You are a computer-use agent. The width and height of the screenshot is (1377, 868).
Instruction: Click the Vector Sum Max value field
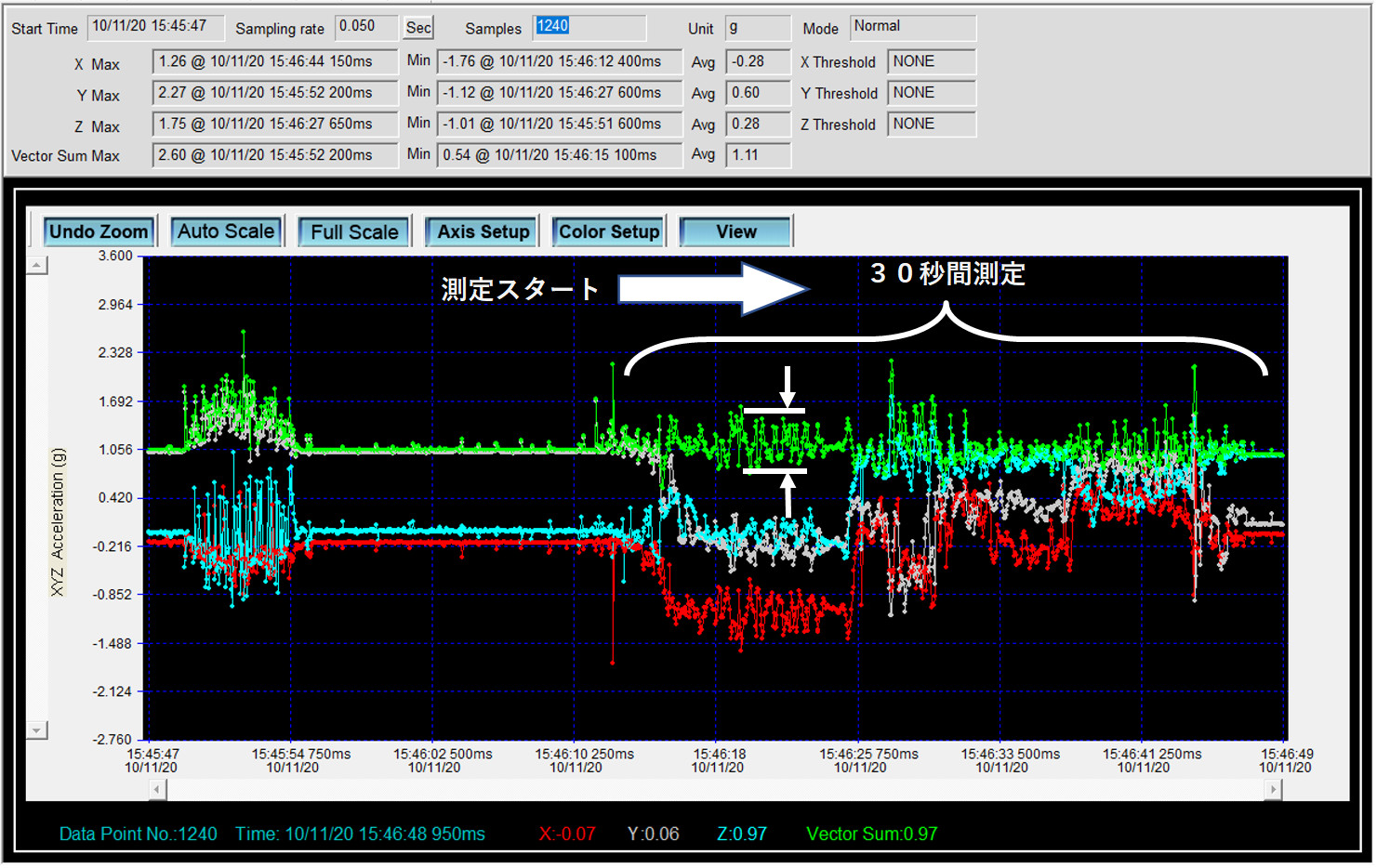(275, 156)
